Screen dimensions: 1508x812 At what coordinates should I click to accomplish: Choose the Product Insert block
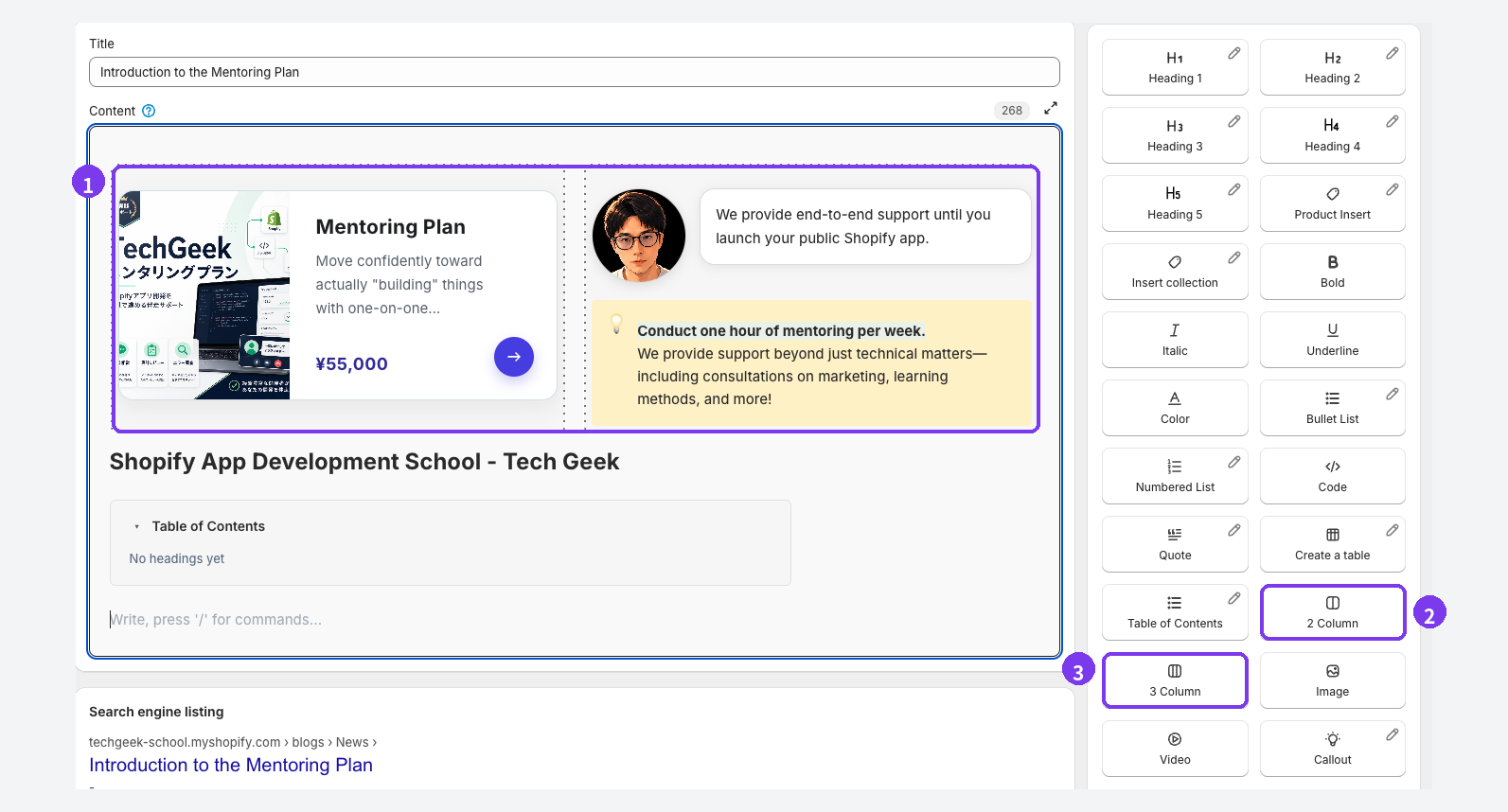click(x=1332, y=203)
